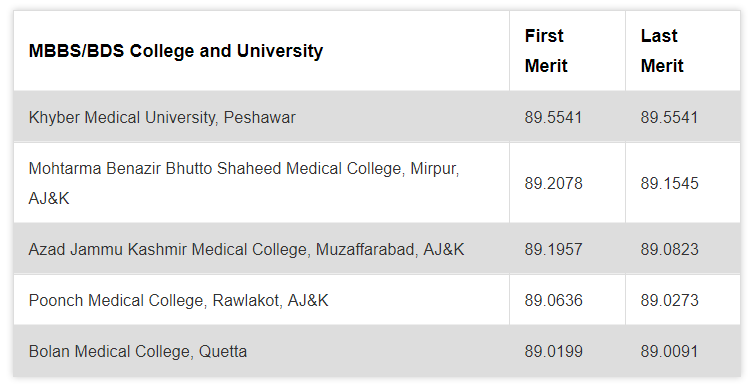Click the AJ&K text under Mohtarma Benazir

(x=49, y=198)
